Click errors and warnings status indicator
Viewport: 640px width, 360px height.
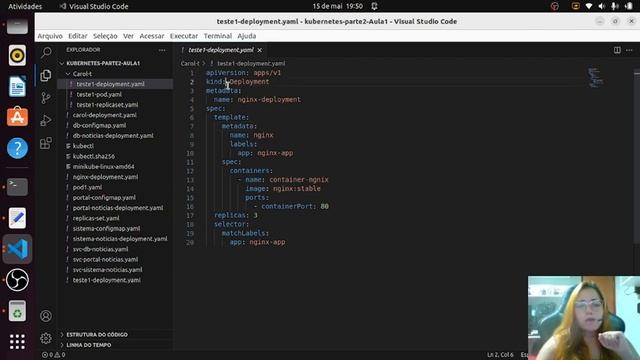click(x=53, y=355)
